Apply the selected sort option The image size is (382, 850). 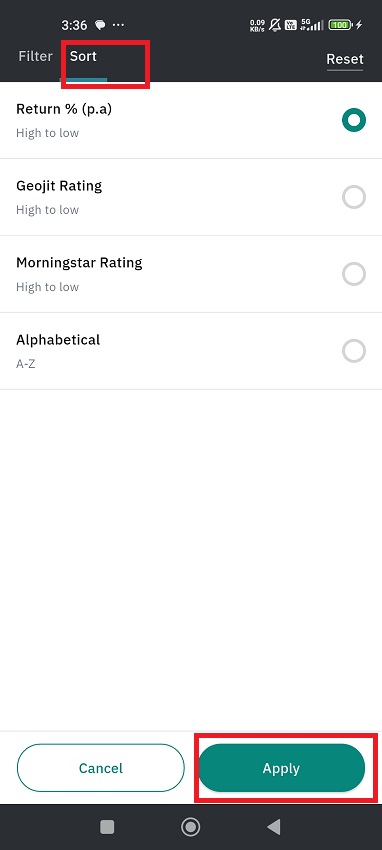281,768
